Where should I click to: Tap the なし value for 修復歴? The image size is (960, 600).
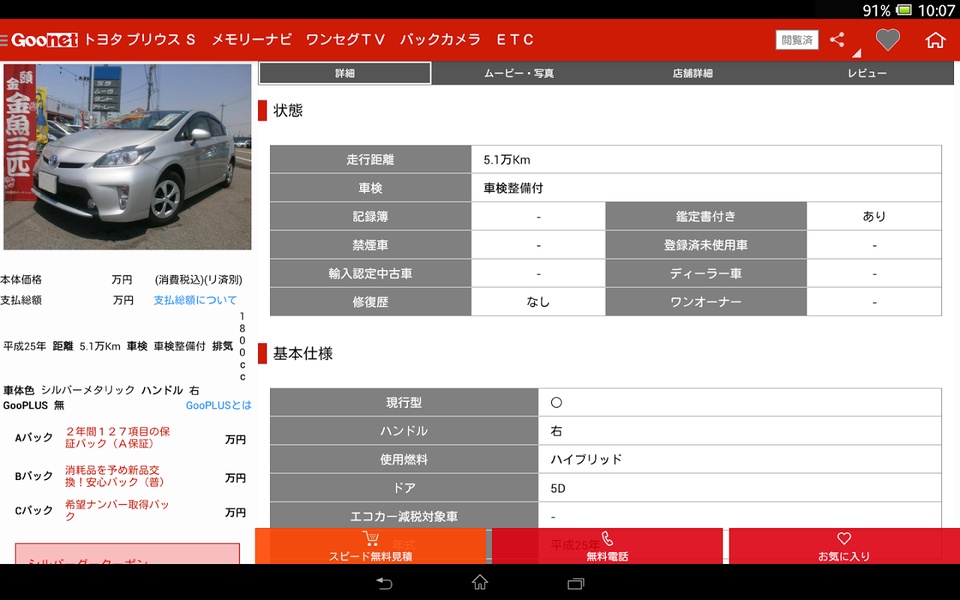tap(538, 302)
